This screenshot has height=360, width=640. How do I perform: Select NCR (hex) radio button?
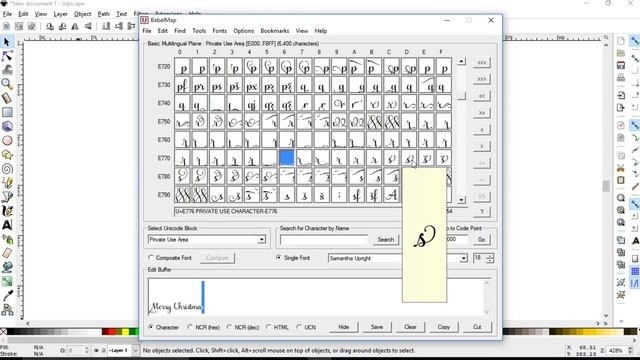point(190,327)
